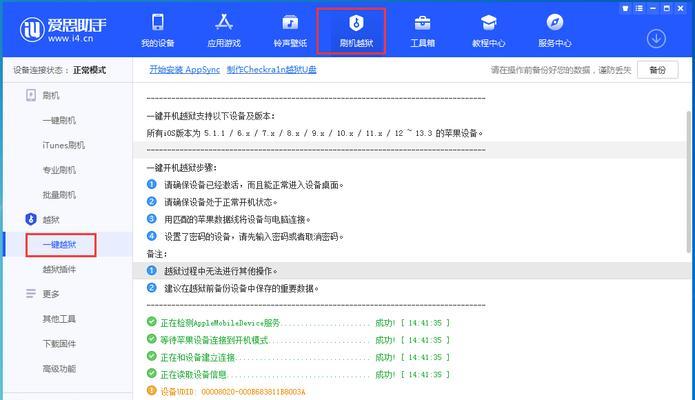Open the 工具箱 toolbox icon
The image size is (695, 400).
tap(422, 23)
